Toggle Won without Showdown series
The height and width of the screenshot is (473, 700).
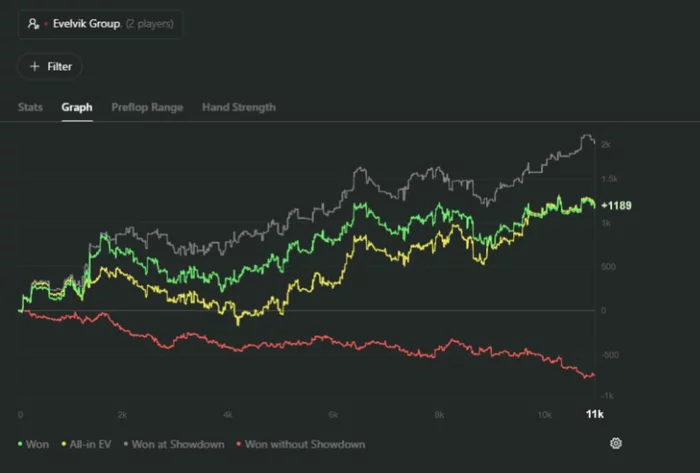tap(304, 444)
